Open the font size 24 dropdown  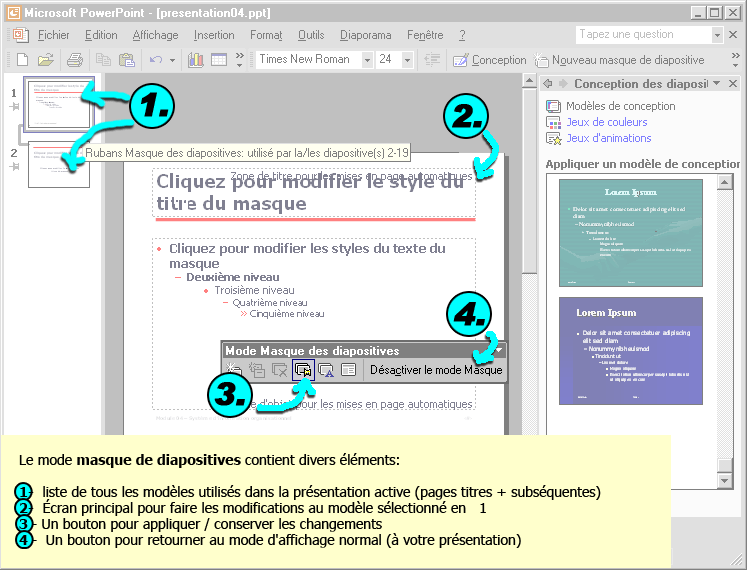[x=407, y=60]
